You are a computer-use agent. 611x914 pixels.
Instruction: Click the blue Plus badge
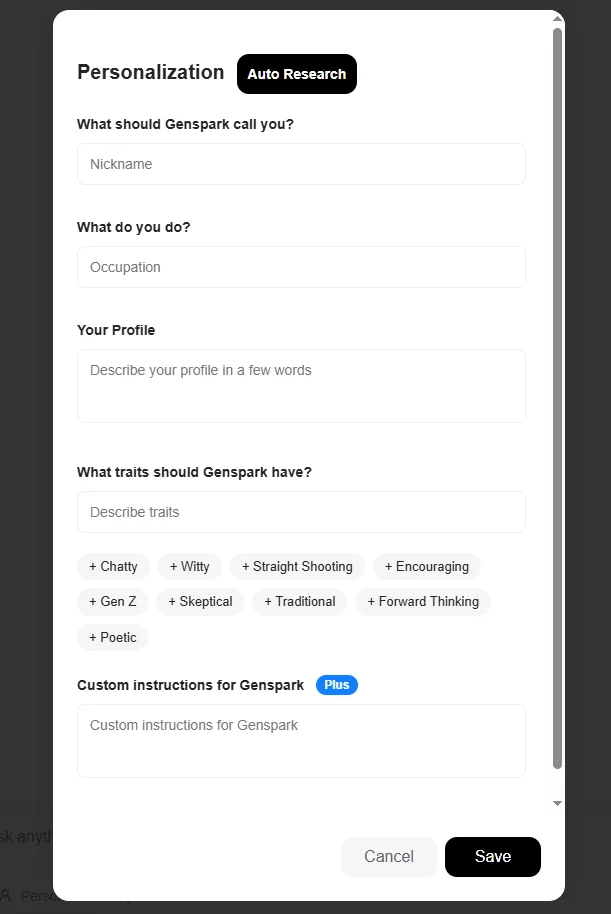337,685
